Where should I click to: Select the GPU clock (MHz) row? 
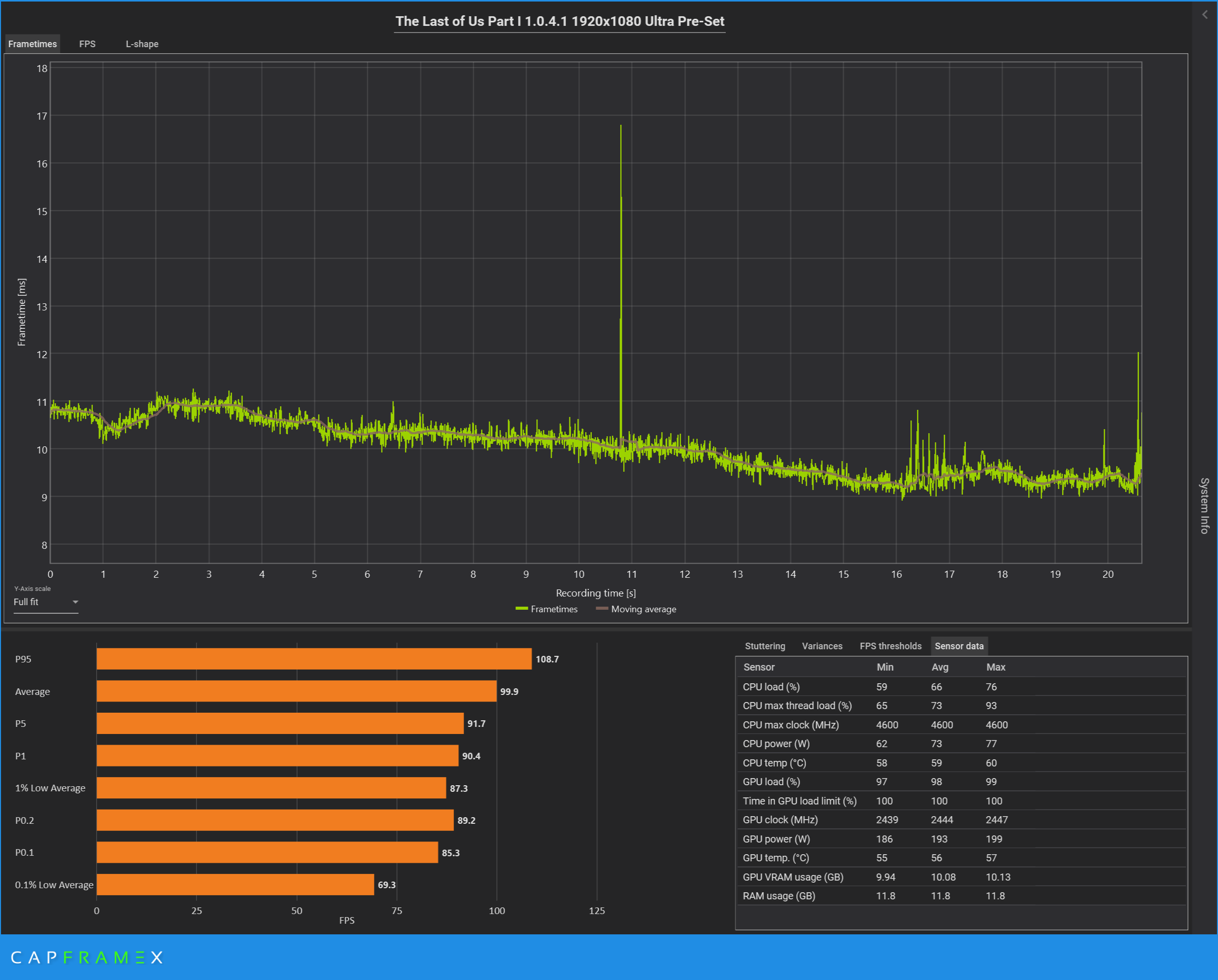click(x=961, y=820)
